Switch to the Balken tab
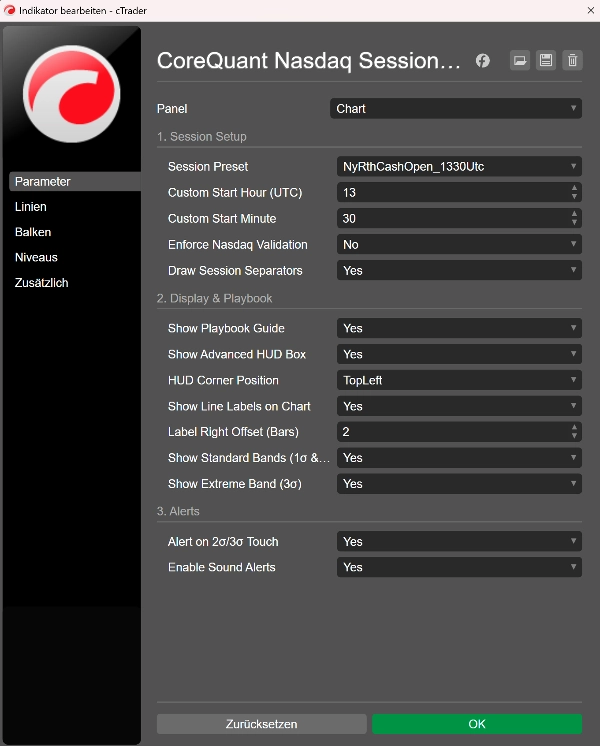 (33, 232)
